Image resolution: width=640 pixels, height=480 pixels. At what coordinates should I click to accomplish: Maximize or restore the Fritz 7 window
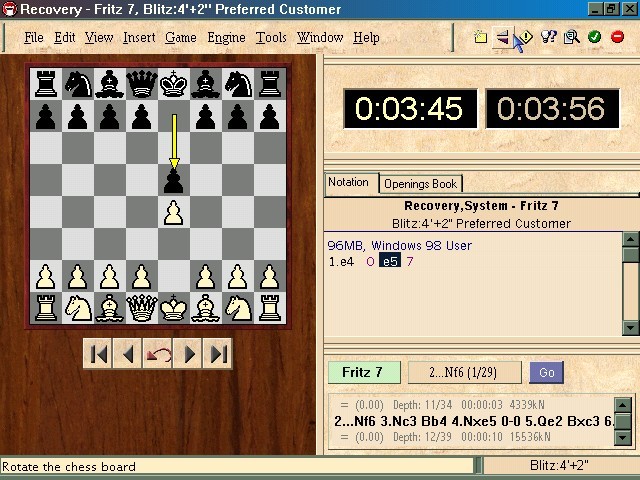pos(611,9)
